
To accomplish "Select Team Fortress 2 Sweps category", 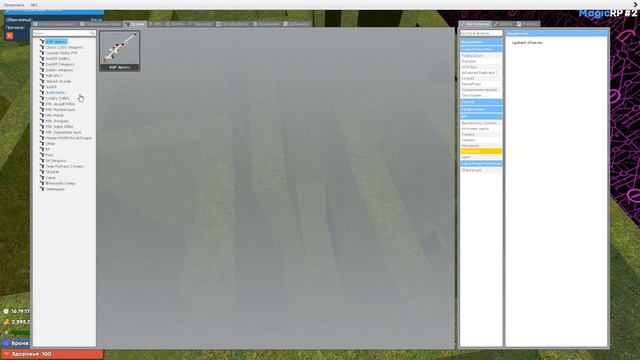I will tap(64, 167).
